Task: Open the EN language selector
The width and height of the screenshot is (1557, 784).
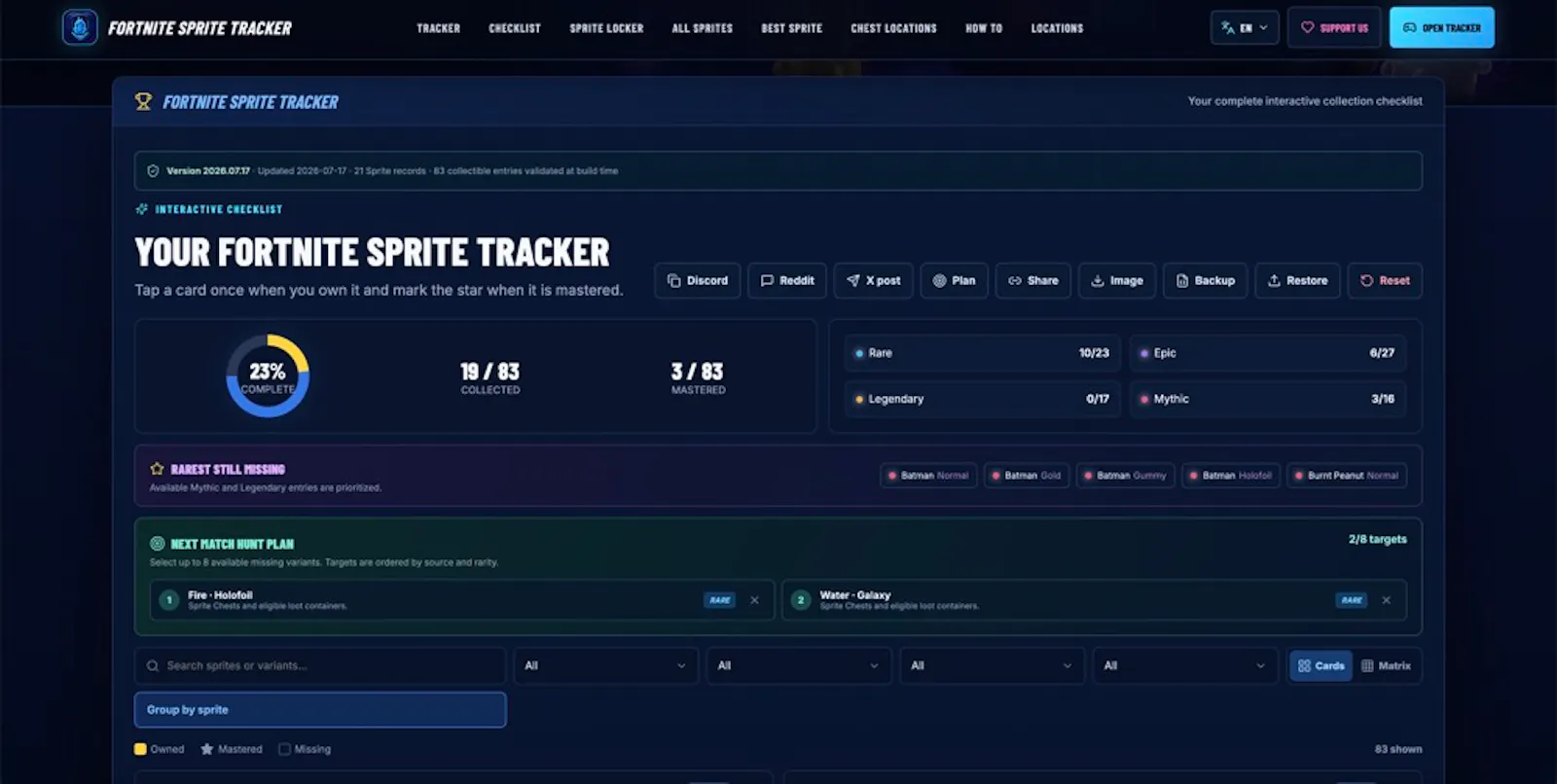Action: [x=1245, y=28]
